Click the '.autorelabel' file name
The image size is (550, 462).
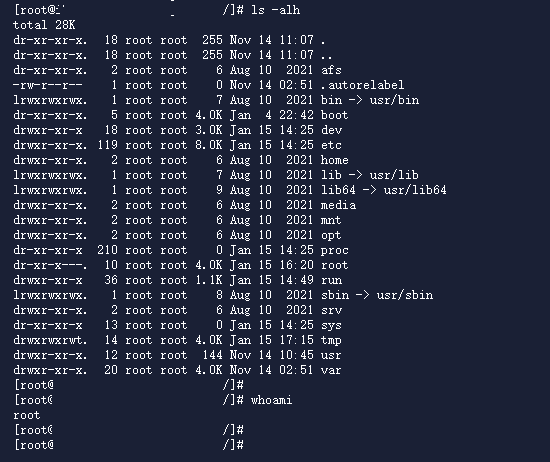coord(362,85)
